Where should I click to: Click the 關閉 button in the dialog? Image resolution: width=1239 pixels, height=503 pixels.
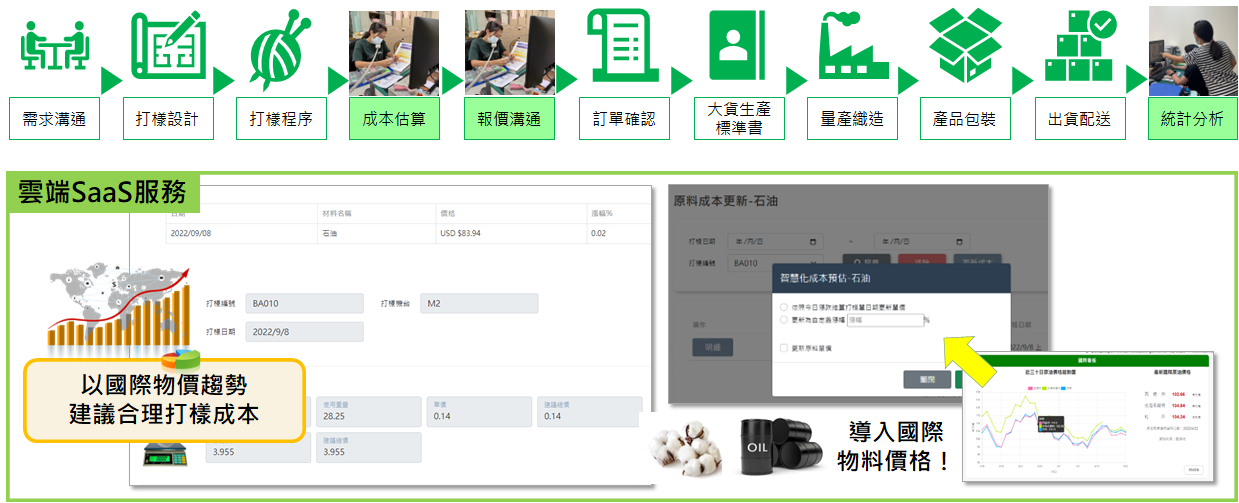pyautogui.click(x=926, y=380)
